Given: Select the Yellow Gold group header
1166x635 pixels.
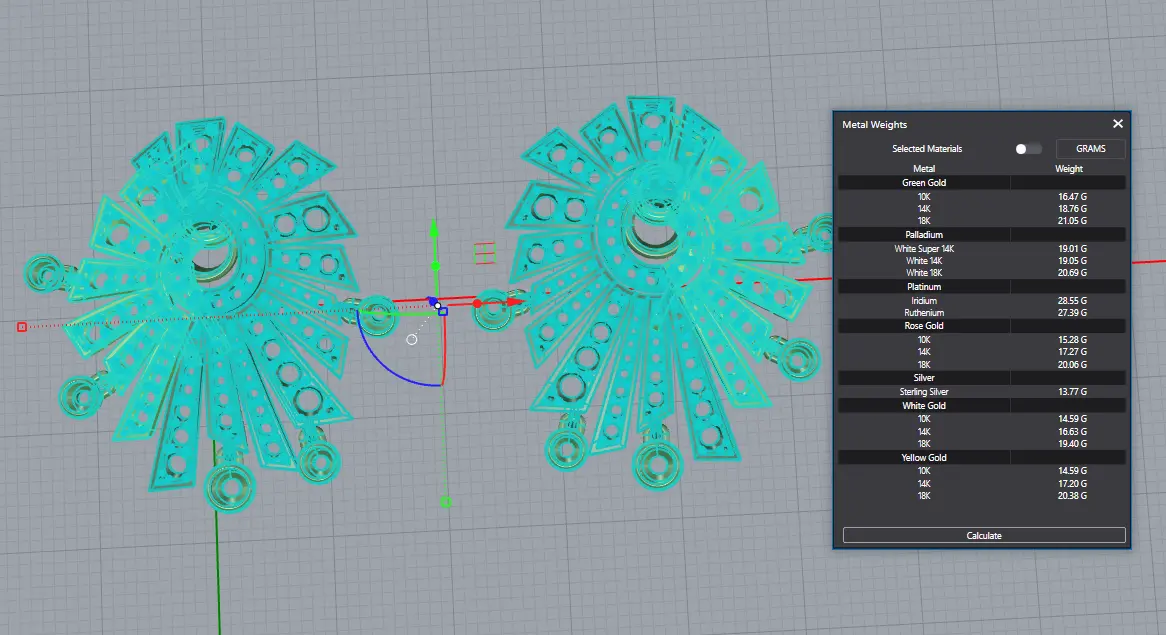Looking at the screenshot, I should coord(924,458).
